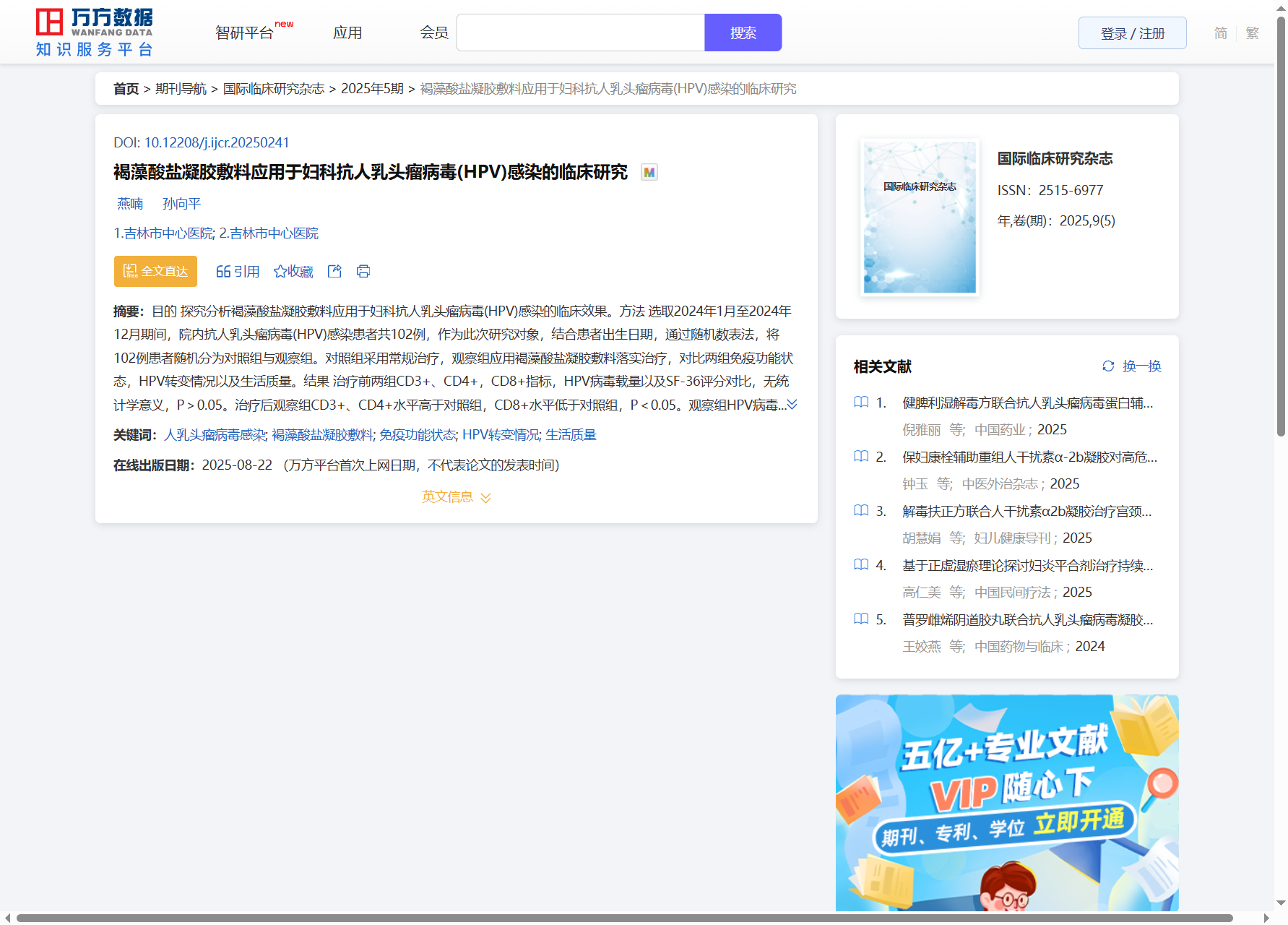Click the star 收藏 favorite icon
Screen dimensions: 1288x925
click(x=280, y=272)
